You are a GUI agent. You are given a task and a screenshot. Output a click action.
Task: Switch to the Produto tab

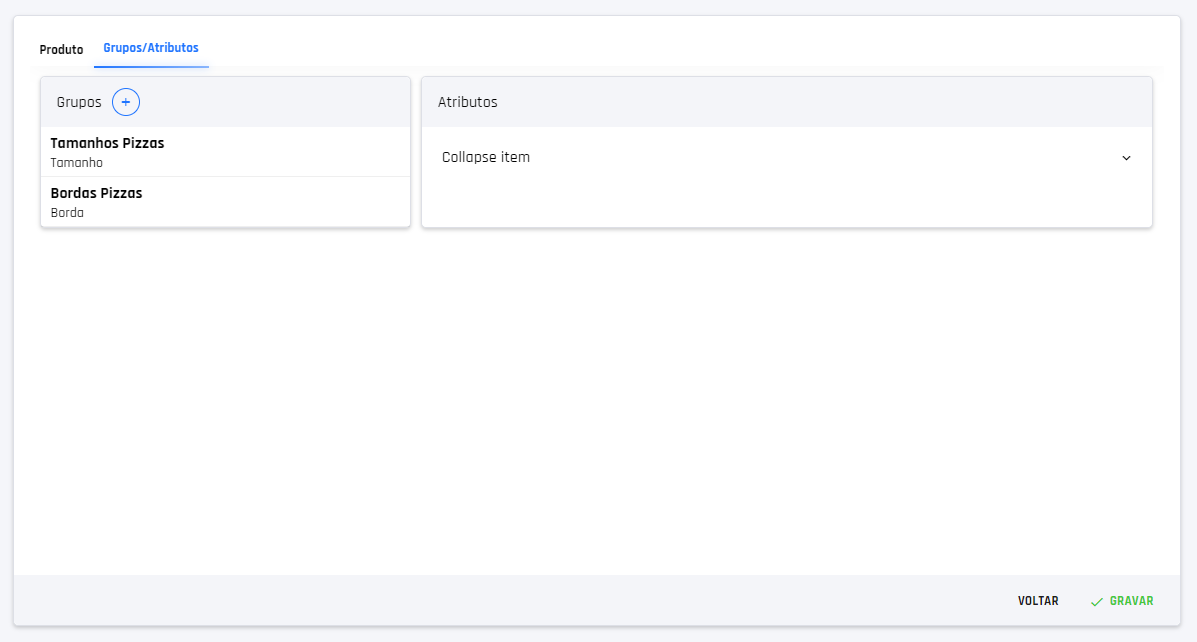pyautogui.click(x=61, y=49)
